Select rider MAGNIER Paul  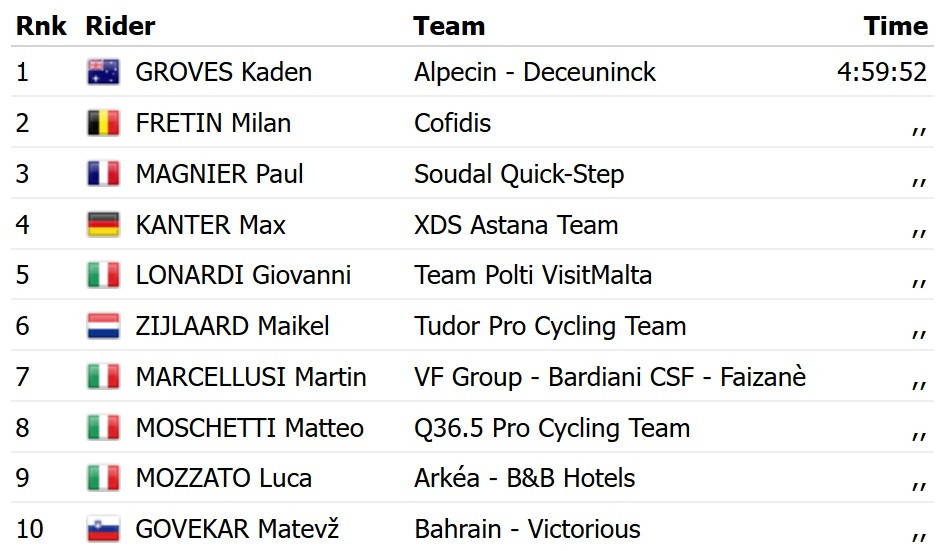(219, 175)
